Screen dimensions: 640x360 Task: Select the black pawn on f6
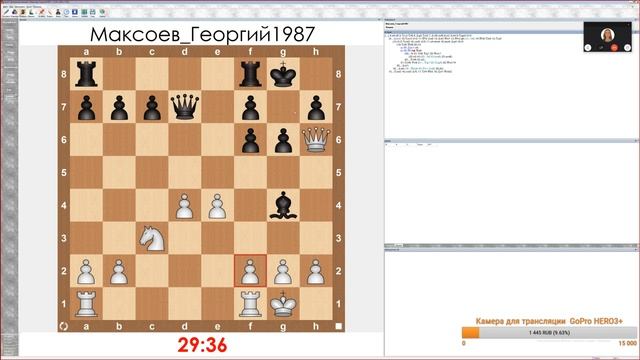pos(250,140)
